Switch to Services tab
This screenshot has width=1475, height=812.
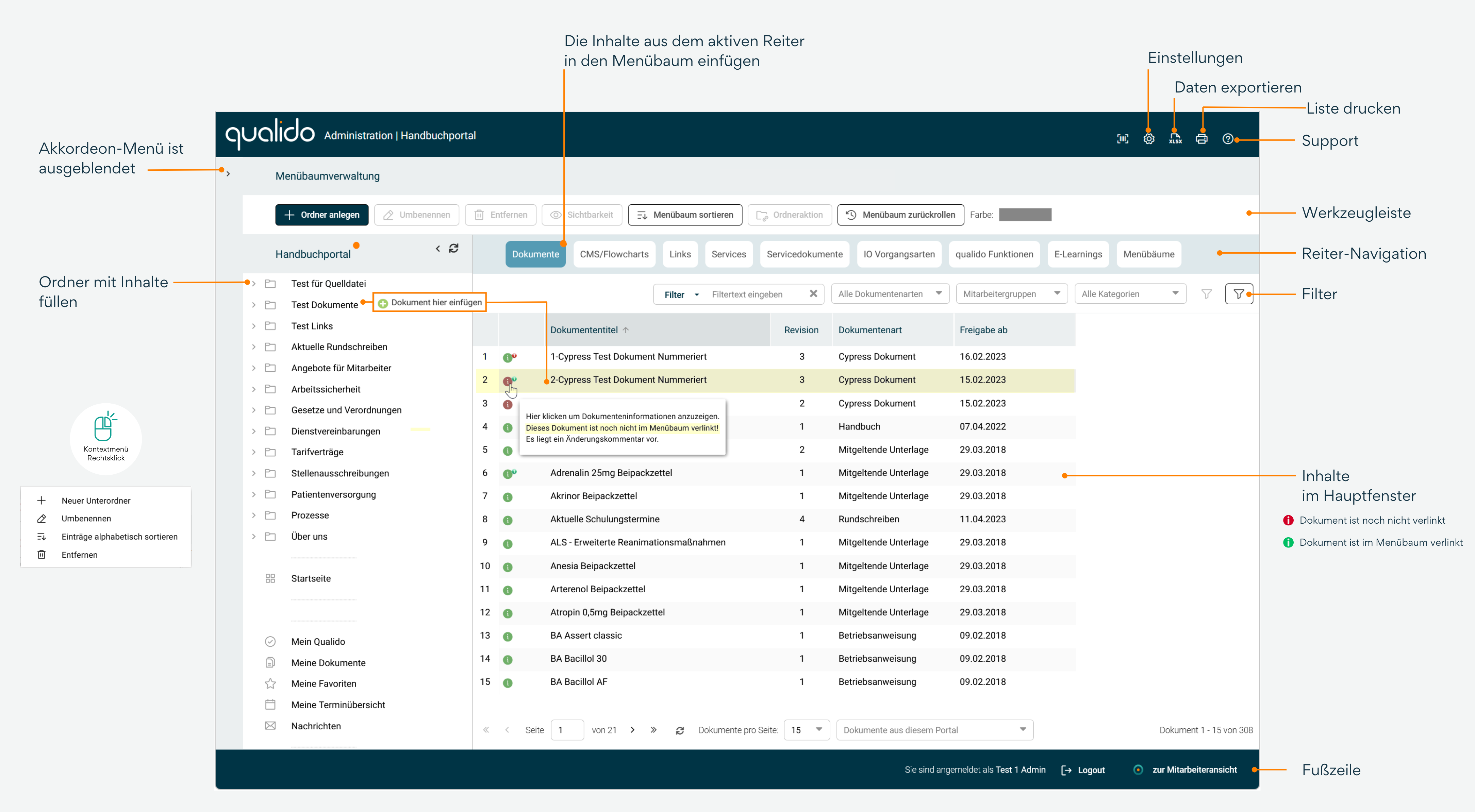click(728, 254)
